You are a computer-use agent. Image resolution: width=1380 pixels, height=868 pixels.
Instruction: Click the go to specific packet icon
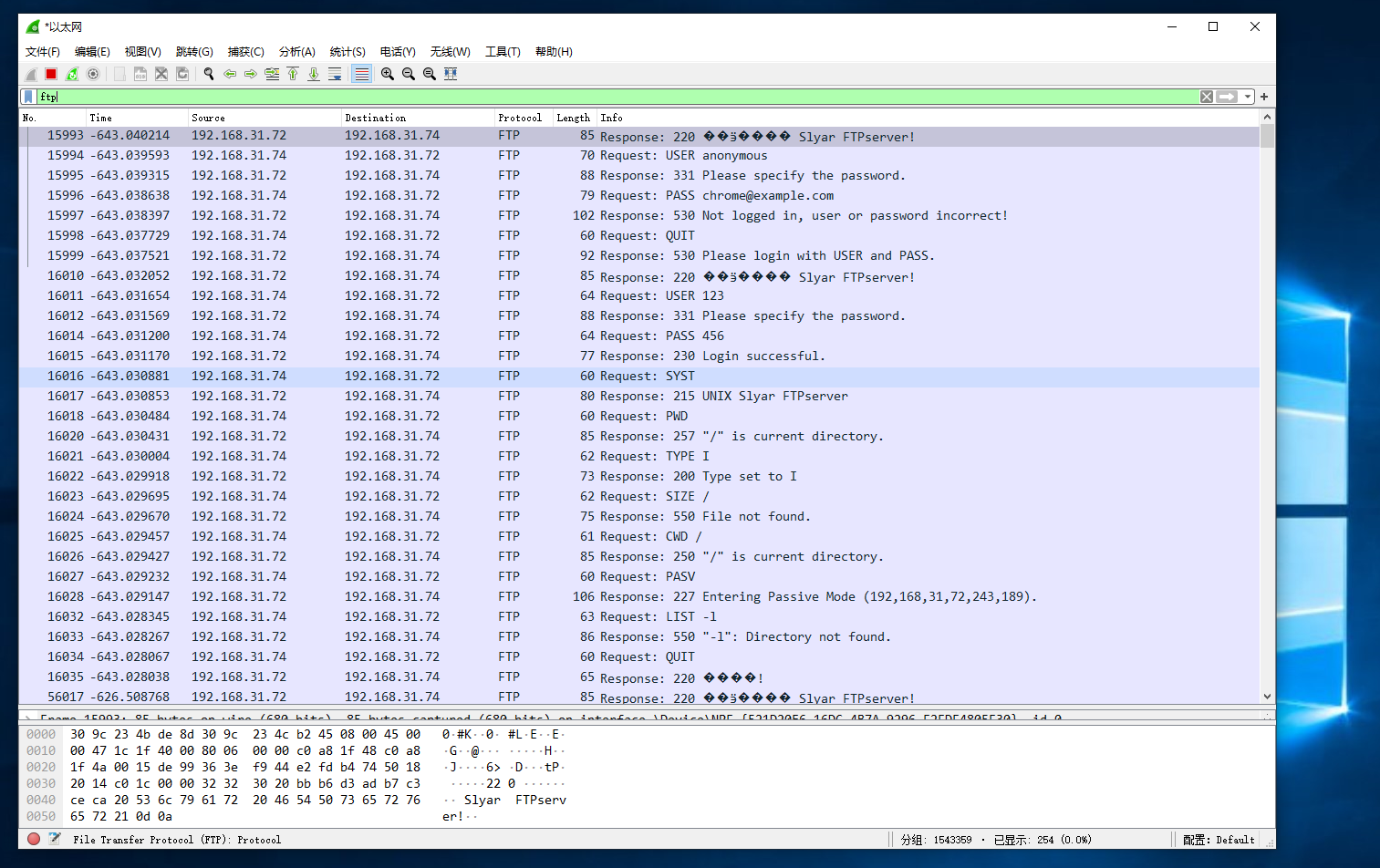coord(272,74)
